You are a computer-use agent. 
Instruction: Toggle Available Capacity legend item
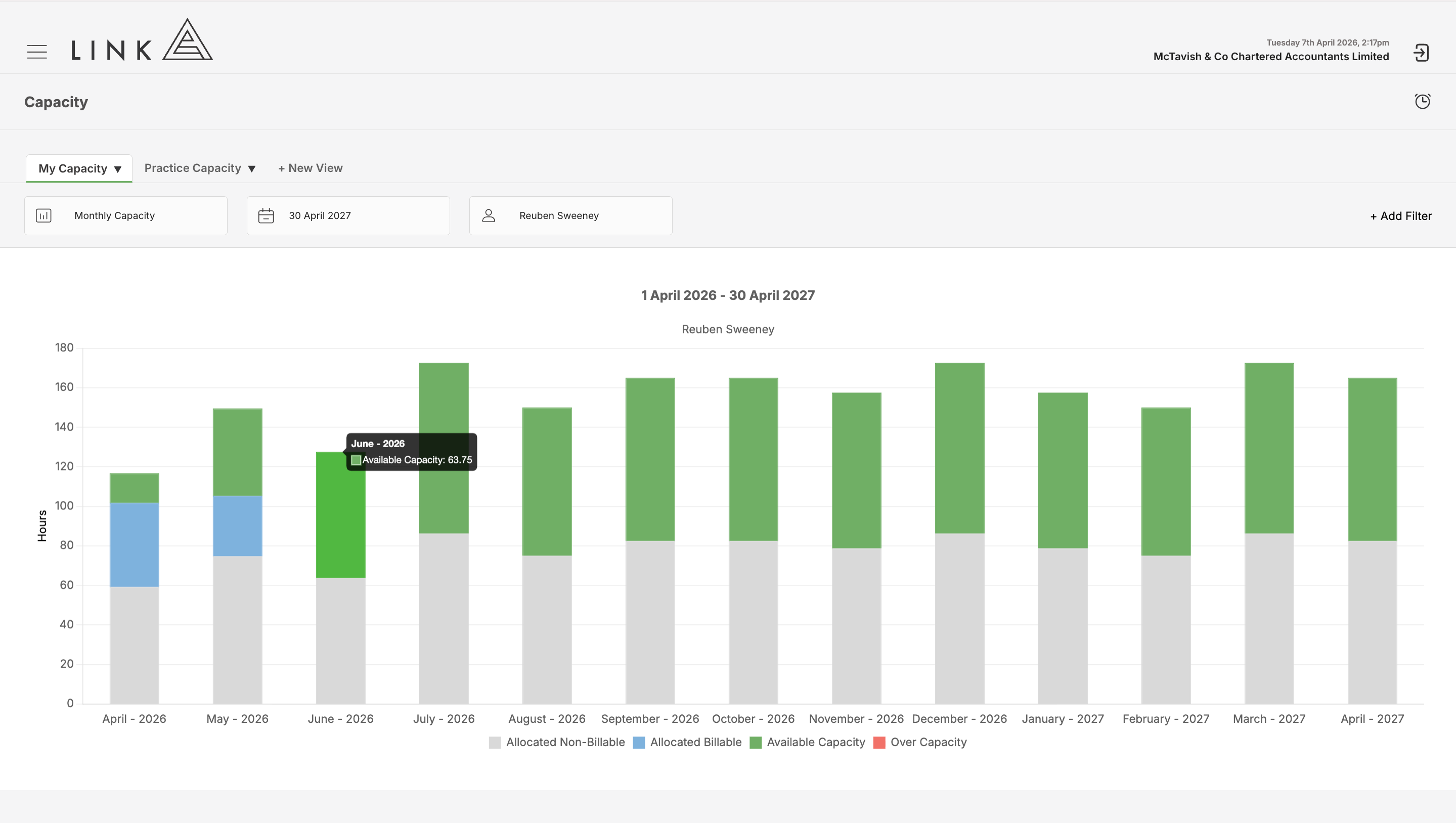(807, 742)
